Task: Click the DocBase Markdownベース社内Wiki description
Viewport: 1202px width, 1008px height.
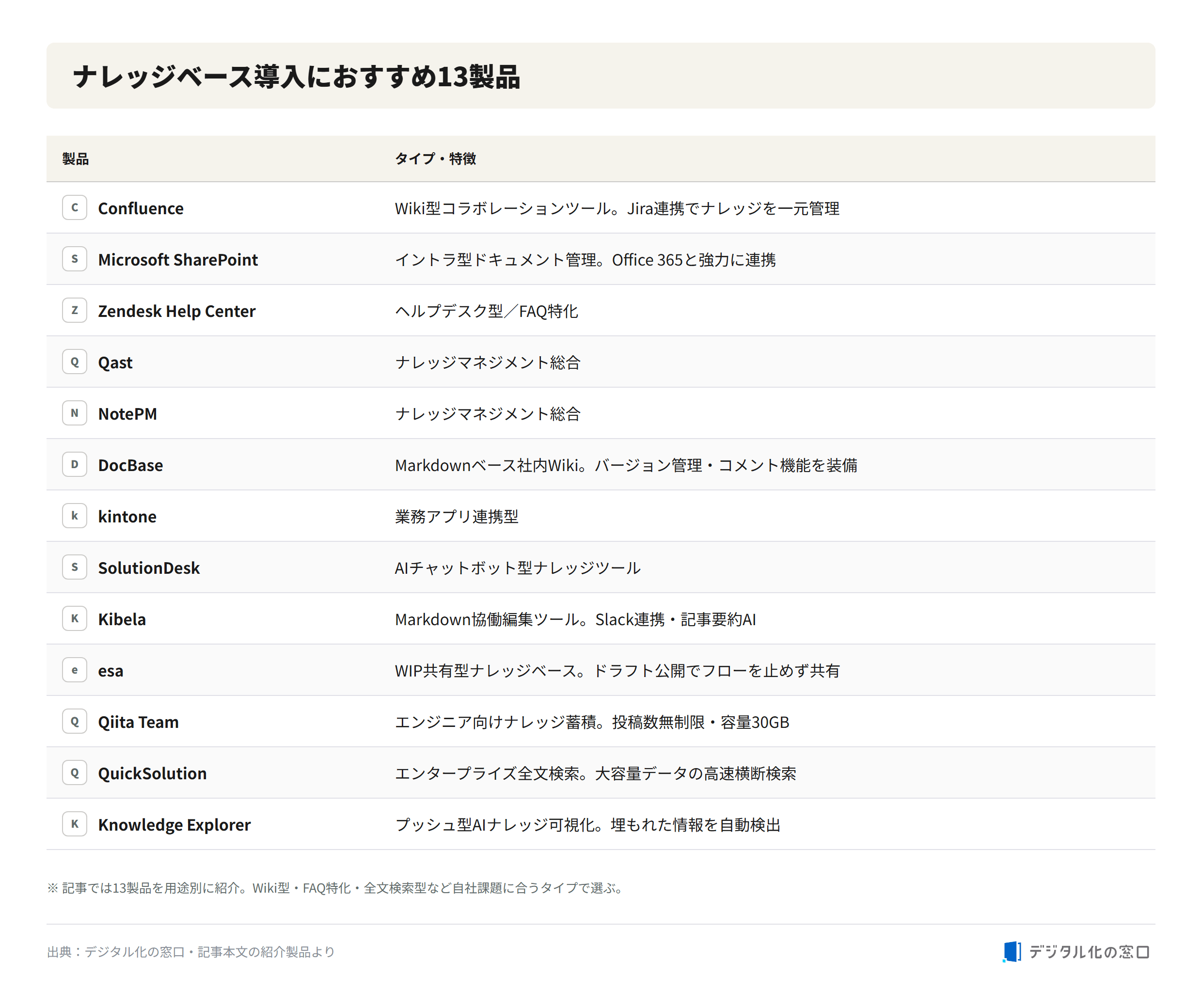Action: (626, 465)
